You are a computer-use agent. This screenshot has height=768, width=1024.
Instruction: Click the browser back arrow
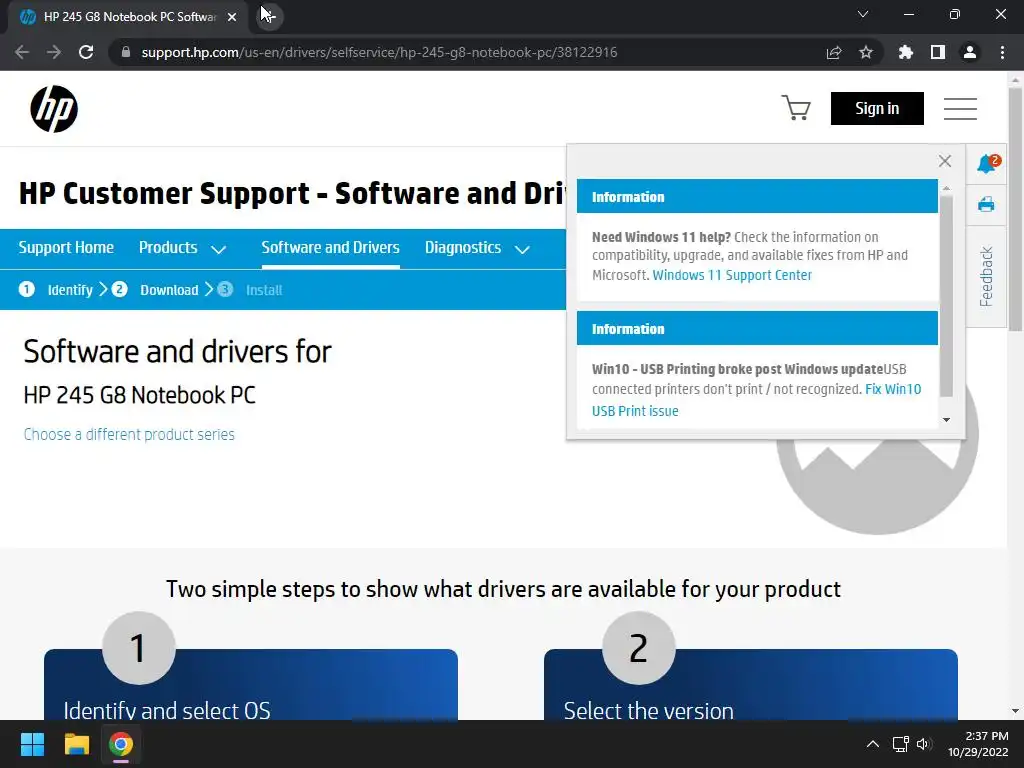pyautogui.click(x=22, y=52)
